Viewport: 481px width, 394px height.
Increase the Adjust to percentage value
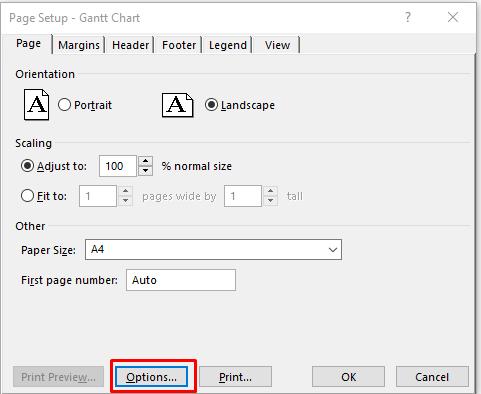[145, 161]
